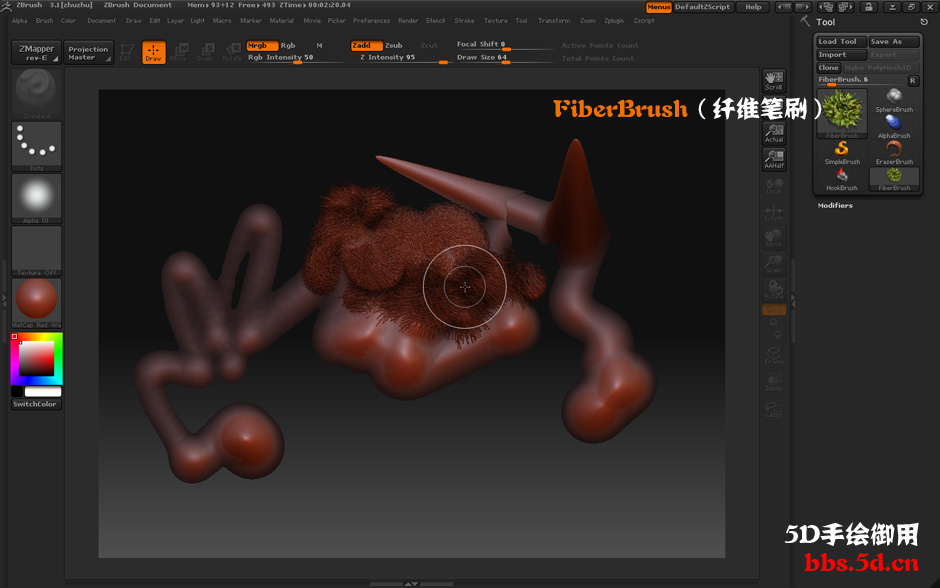Open the large FiberBrush current tool thumbnail
The height and width of the screenshot is (588, 940).
pyautogui.click(x=842, y=113)
